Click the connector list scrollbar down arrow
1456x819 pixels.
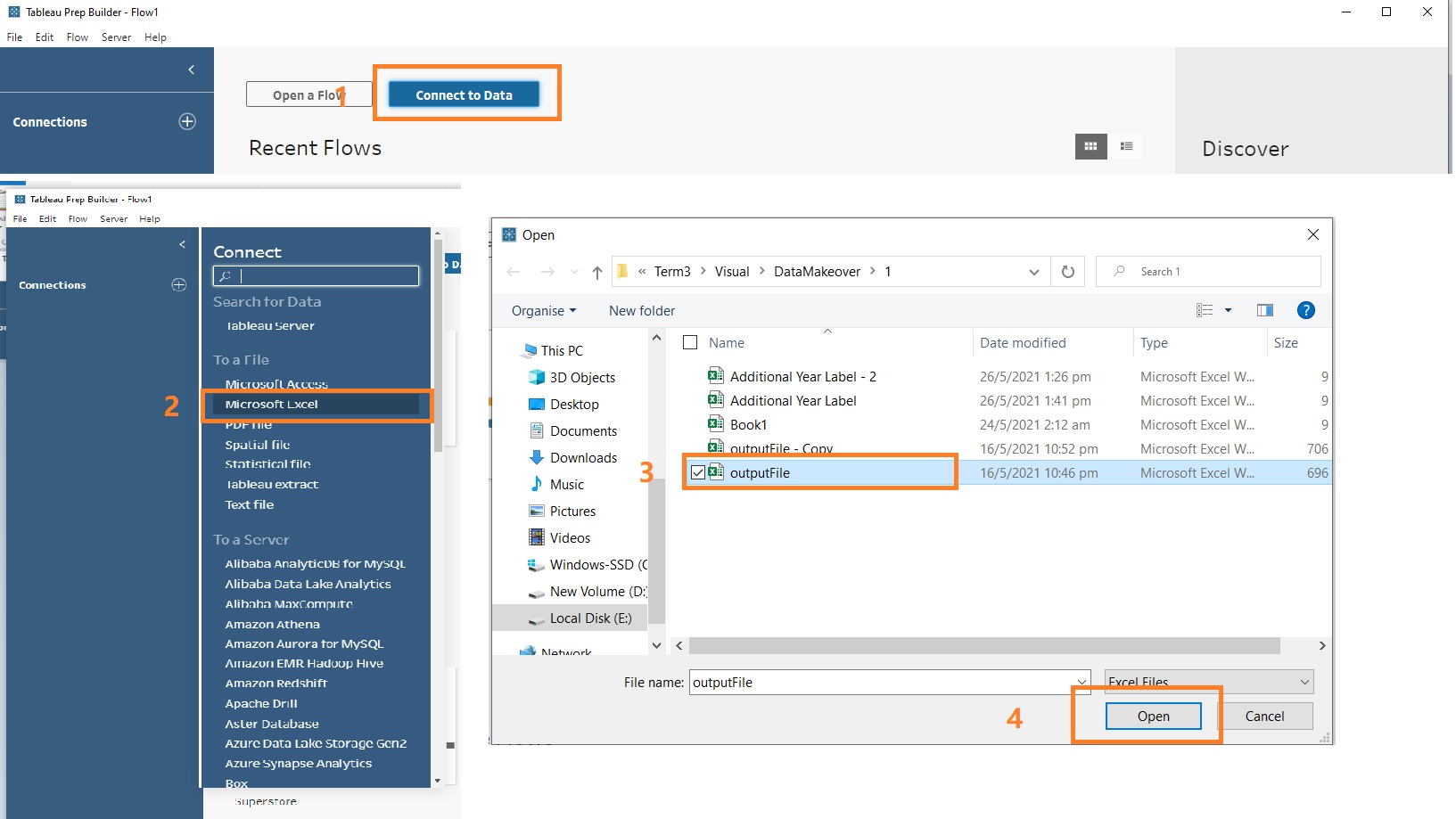point(437,781)
